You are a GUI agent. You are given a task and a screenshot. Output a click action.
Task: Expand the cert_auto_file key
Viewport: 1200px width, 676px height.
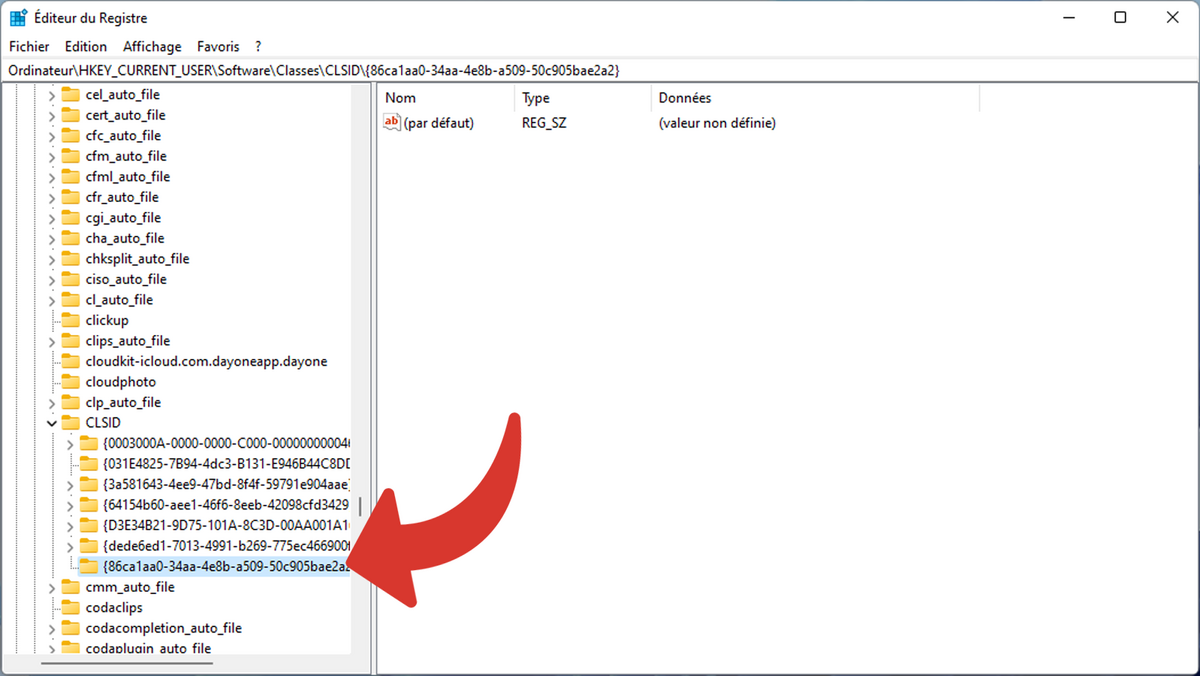(52, 115)
